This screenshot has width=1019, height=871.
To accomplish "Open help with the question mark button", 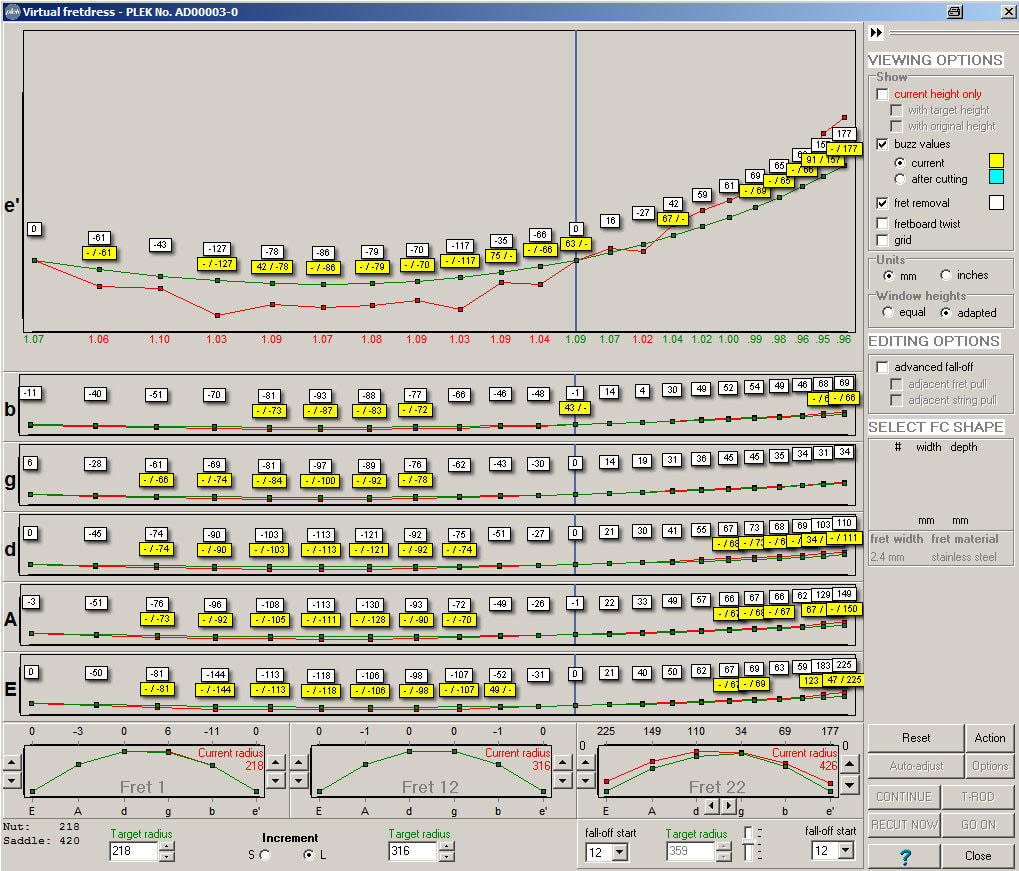I will pos(904,856).
